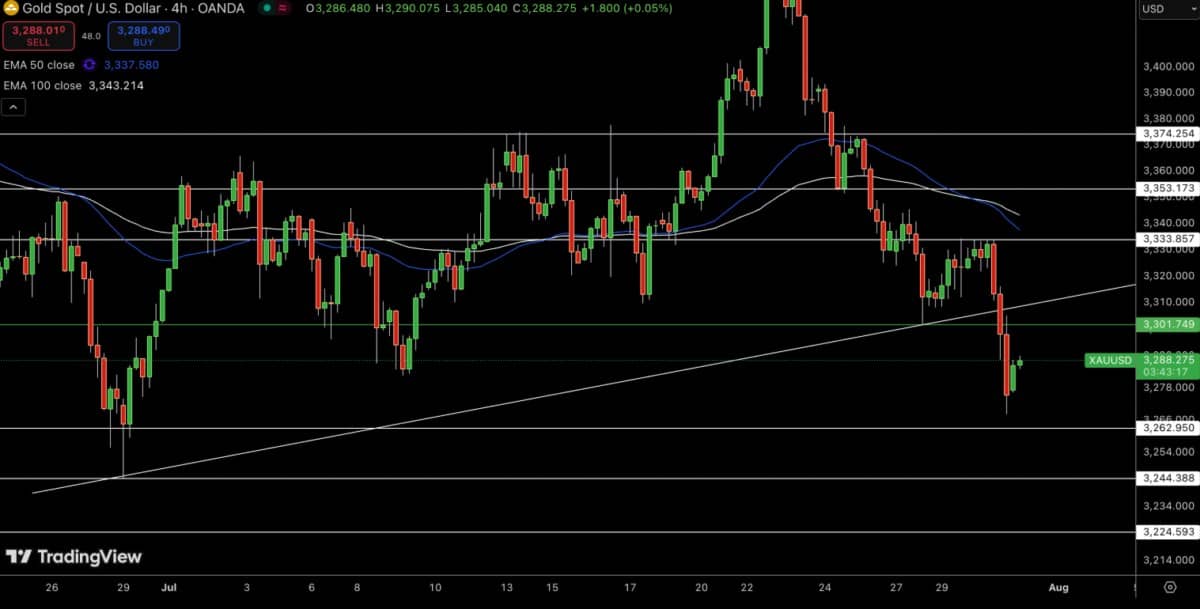Click the pink data mode indicator icon

pyautogui.click(x=283, y=8)
